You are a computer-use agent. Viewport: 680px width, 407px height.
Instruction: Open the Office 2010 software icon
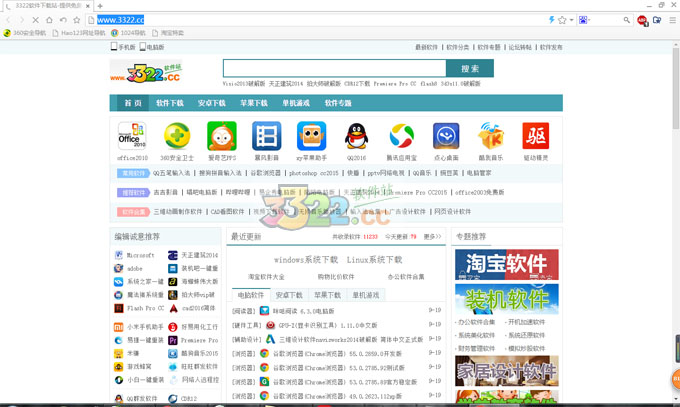[x=132, y=136]
